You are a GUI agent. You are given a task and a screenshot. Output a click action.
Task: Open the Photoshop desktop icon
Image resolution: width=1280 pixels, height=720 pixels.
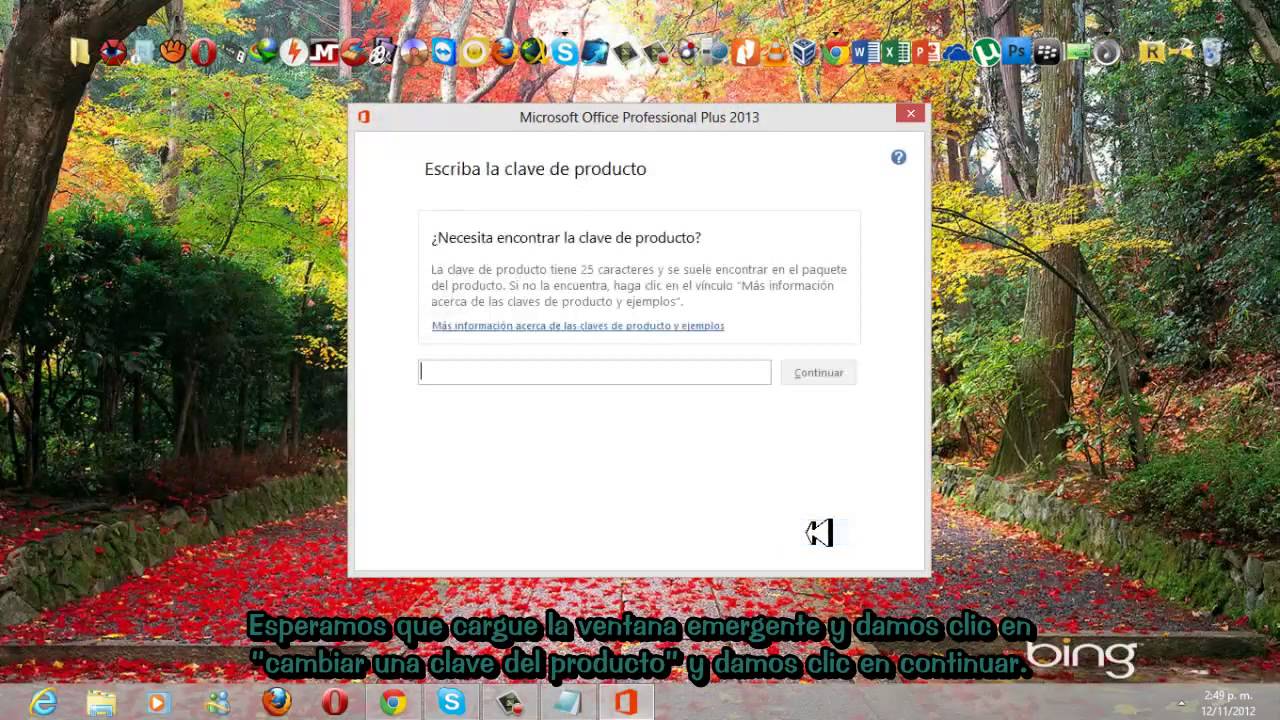tap(1016, 51)
